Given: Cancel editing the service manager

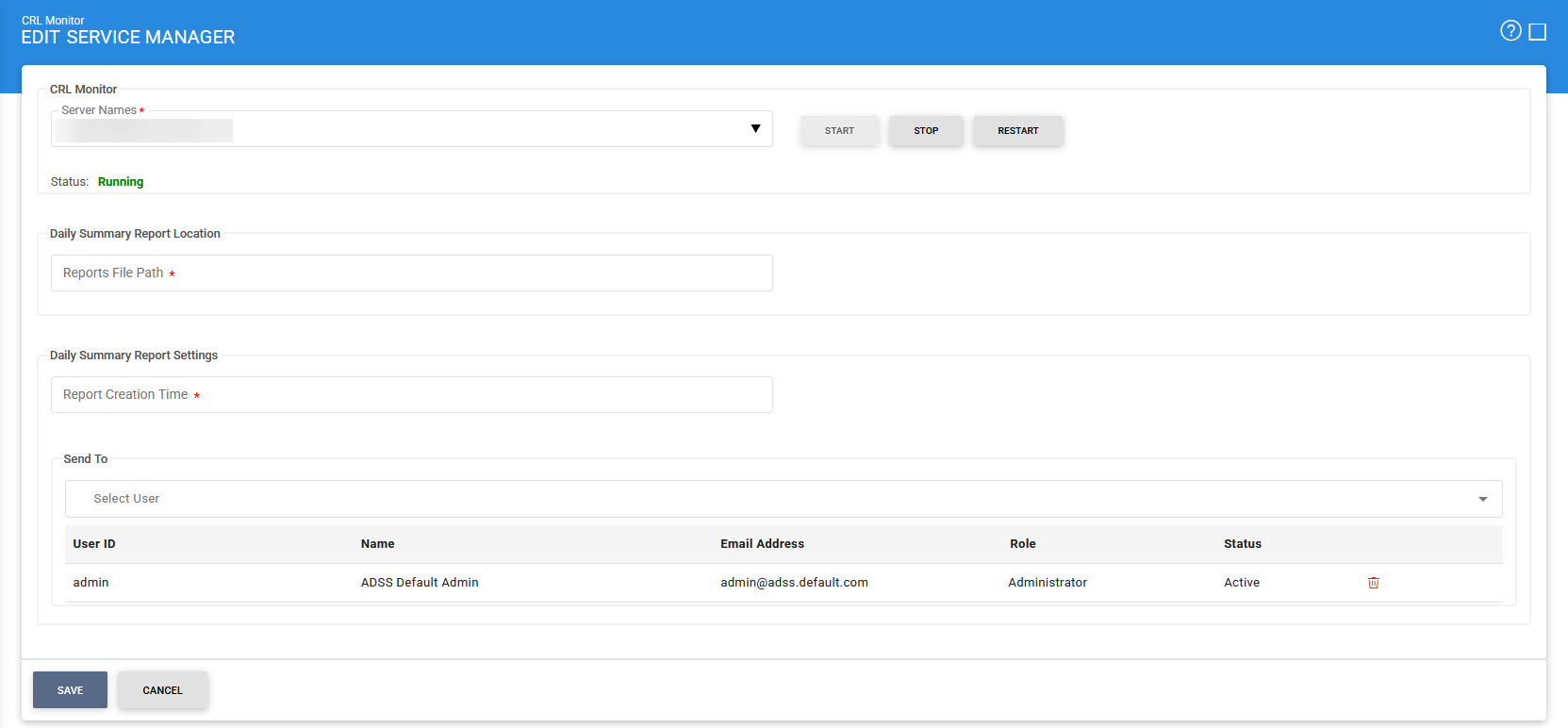Looking at the screenshot, I should coord(162,690).
